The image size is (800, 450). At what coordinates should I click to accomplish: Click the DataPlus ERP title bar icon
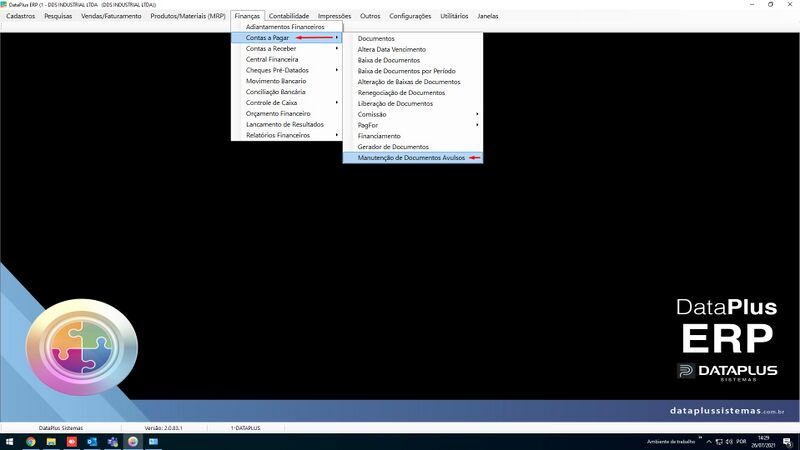pyautogui.click(x=4, y=4)
